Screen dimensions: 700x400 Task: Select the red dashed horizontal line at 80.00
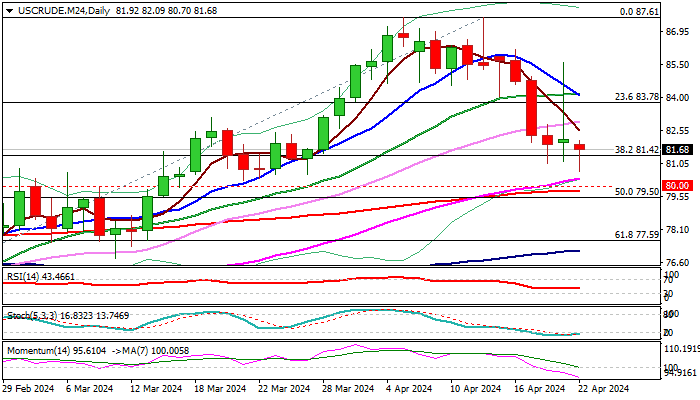tap(330, 186)
